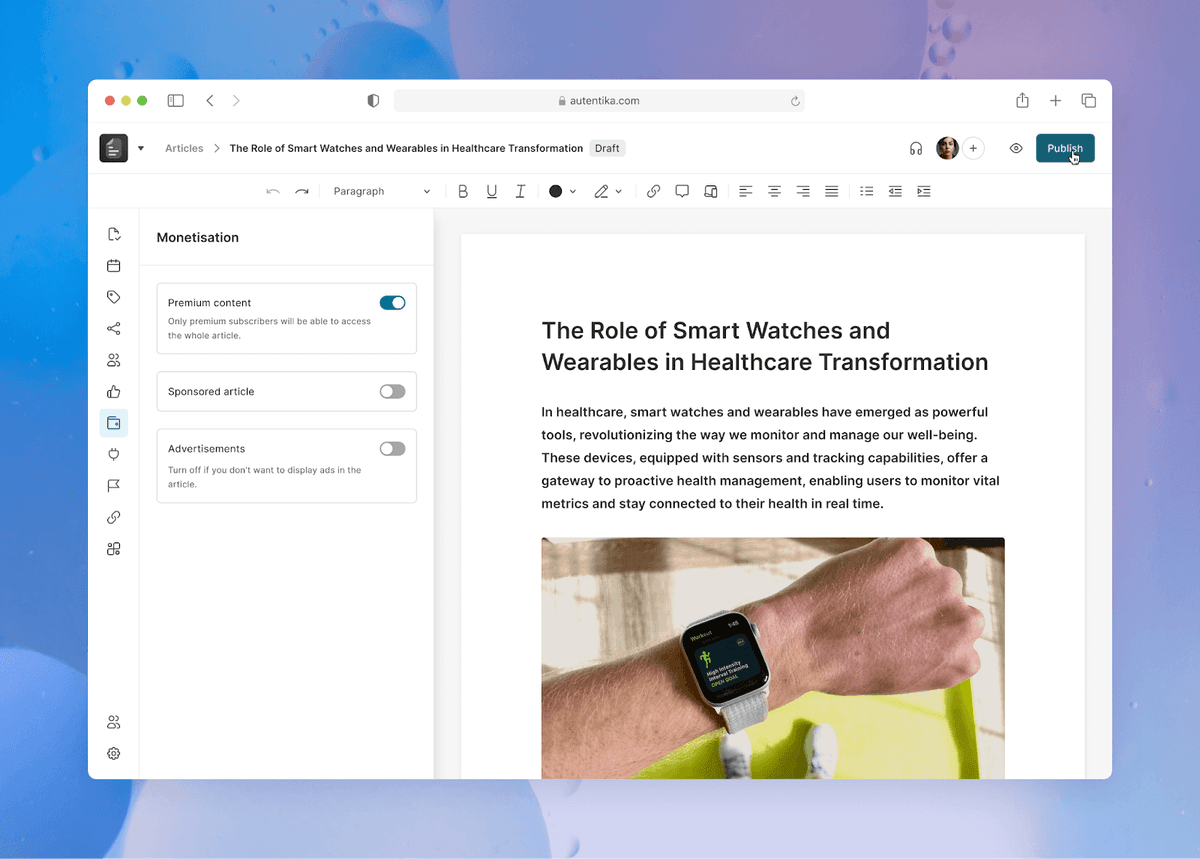Open the settings gear icon

point(114,753)
